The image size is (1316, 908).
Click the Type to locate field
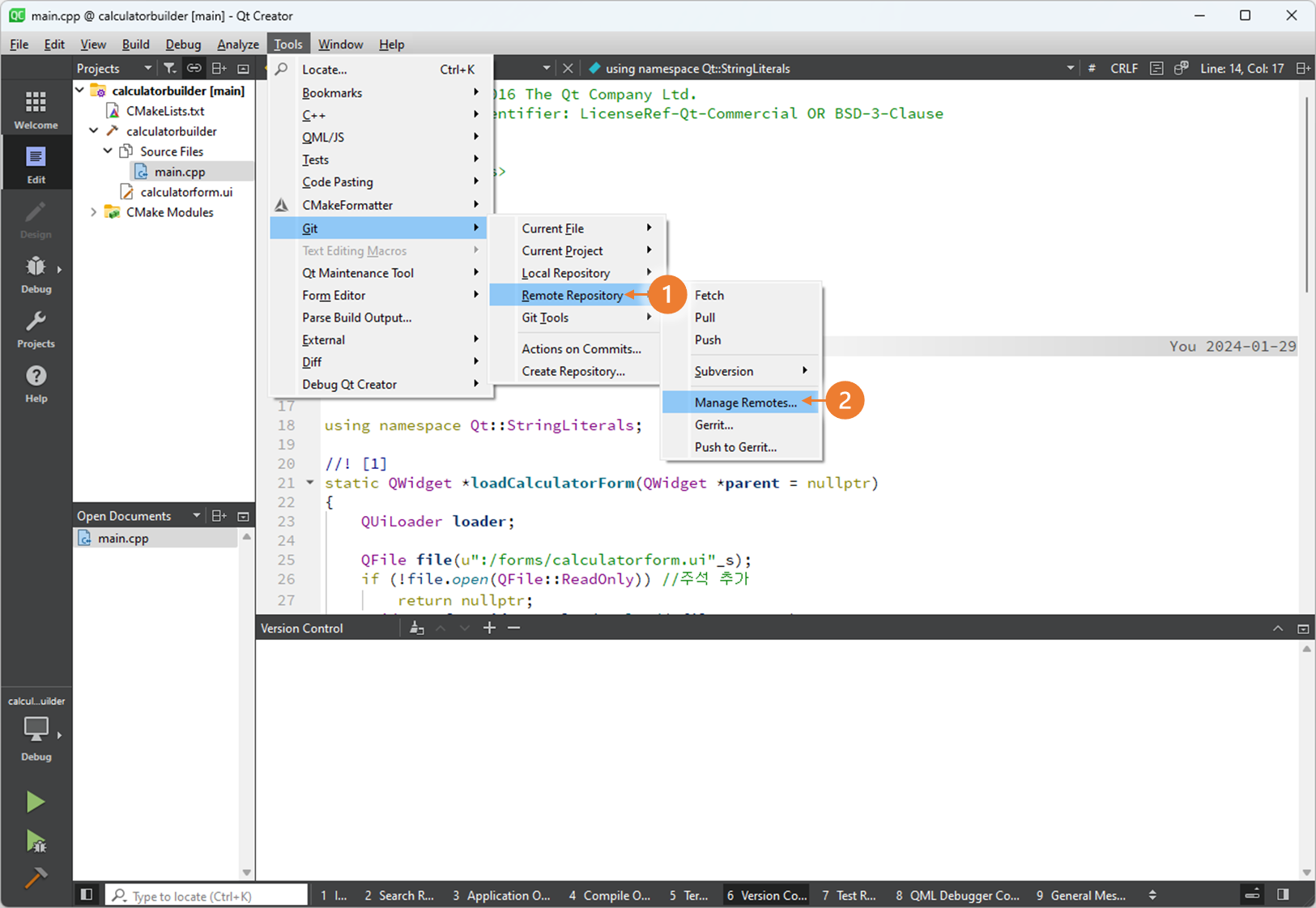[208, 895]
